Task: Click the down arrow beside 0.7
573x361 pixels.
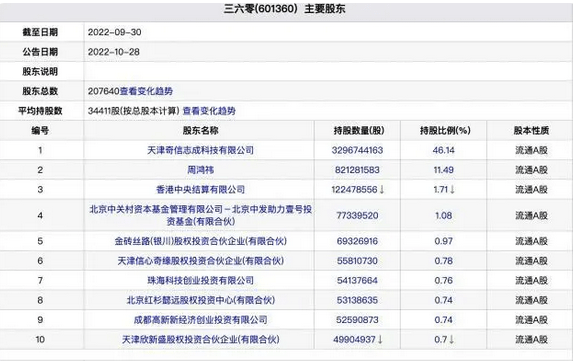Action: click(x=451, y=340)
